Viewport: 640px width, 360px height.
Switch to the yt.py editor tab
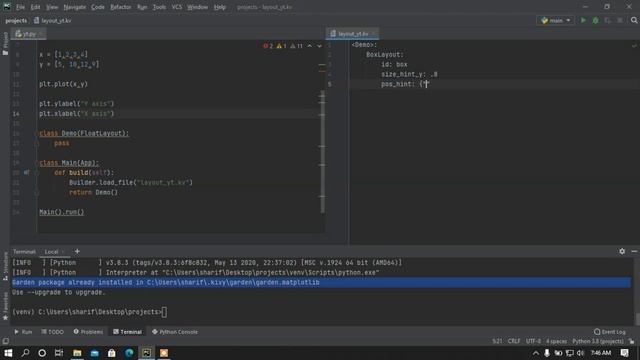(x=29, y=34)
